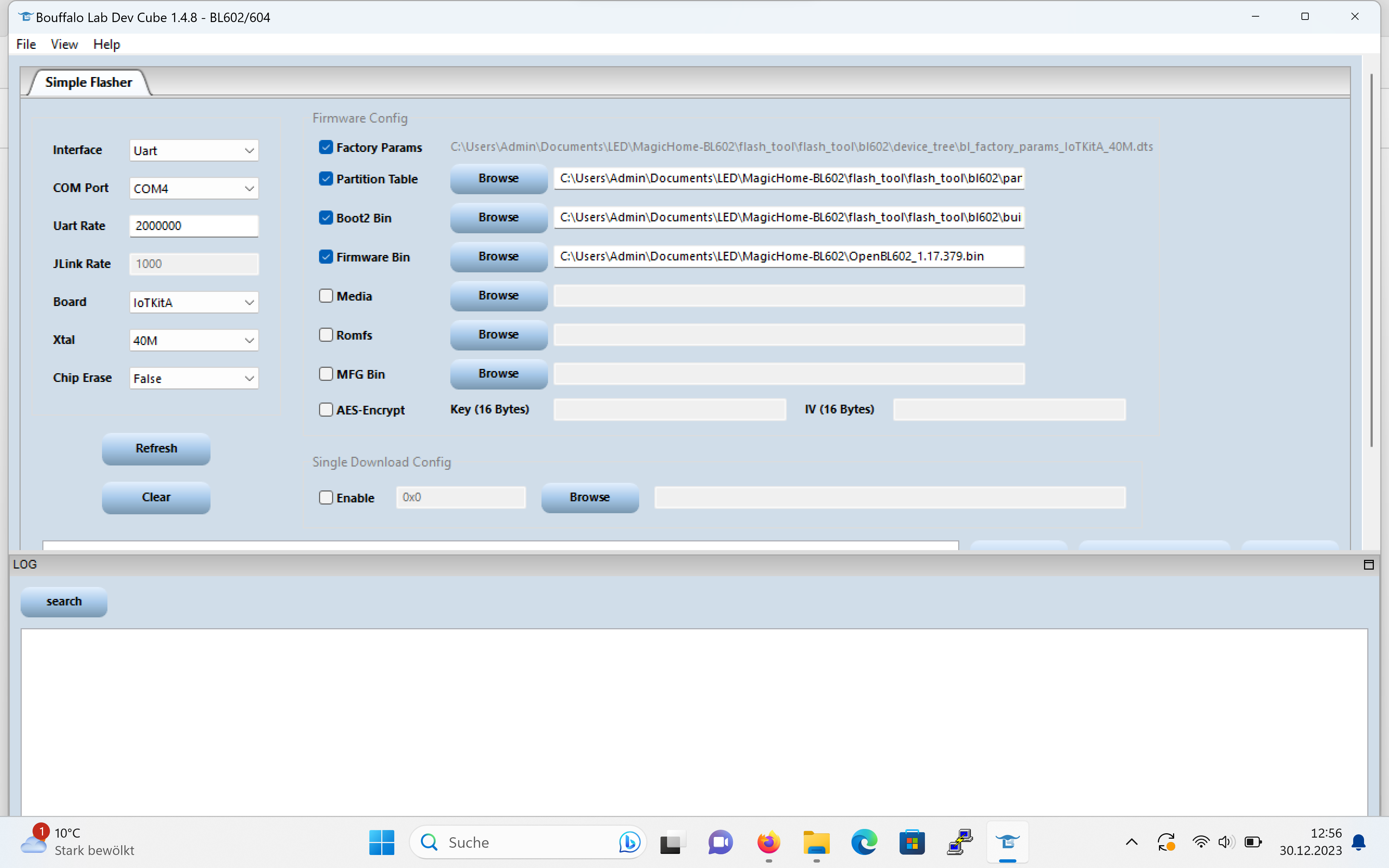Click the Refresh button

(x=156, y=448)
